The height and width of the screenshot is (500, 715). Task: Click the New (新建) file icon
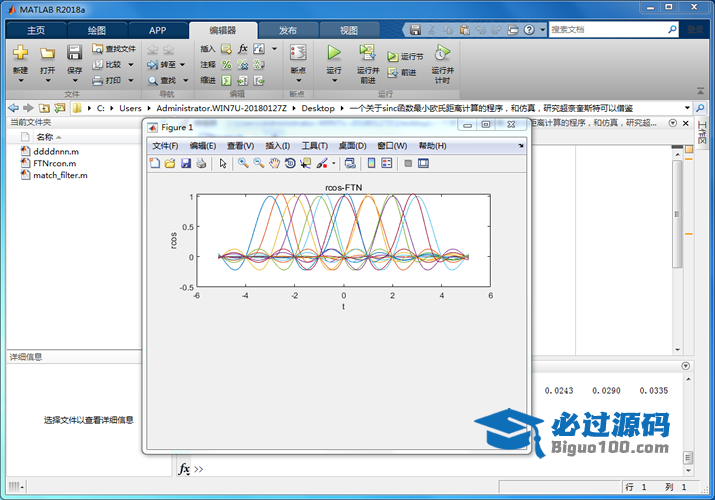pyautogui.click(x=20, y=53)
